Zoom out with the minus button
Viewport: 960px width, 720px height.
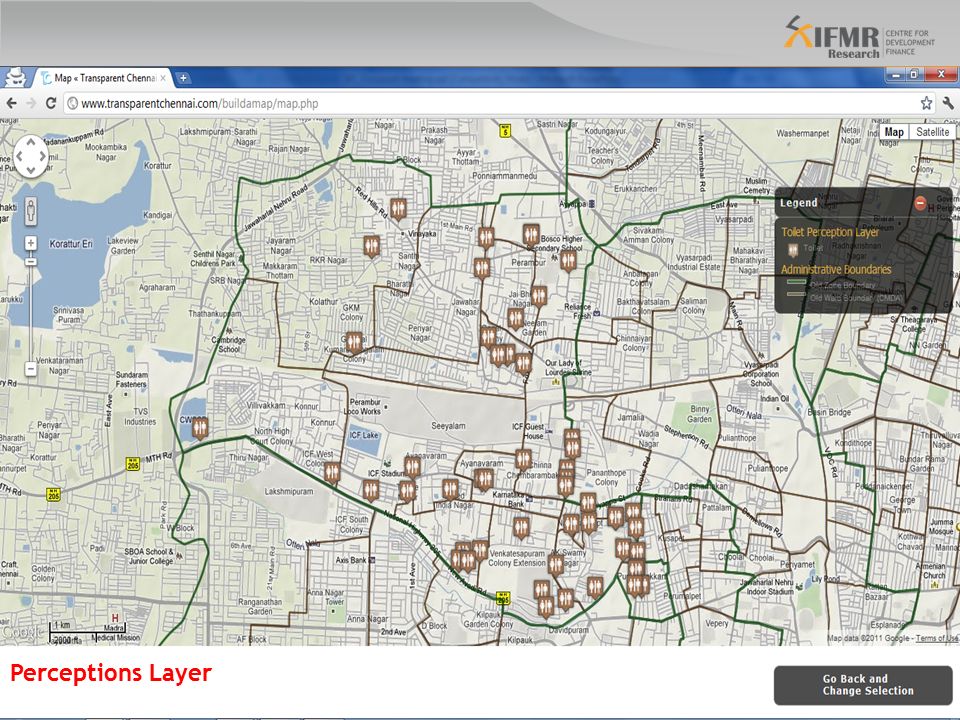[31, 369]
